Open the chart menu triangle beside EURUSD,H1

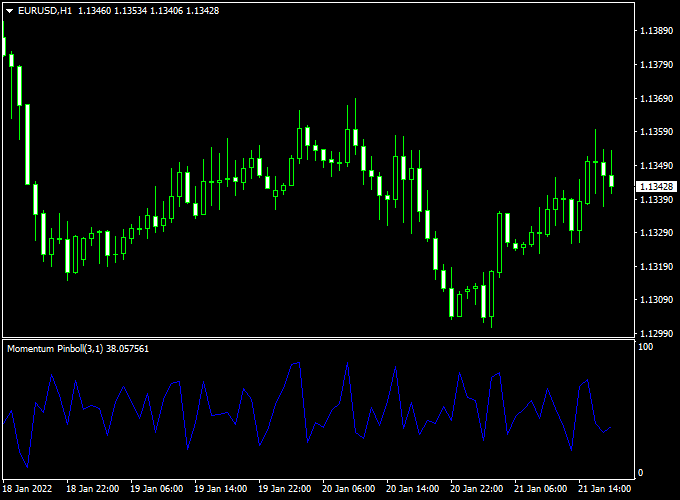[x=10, y=11]
